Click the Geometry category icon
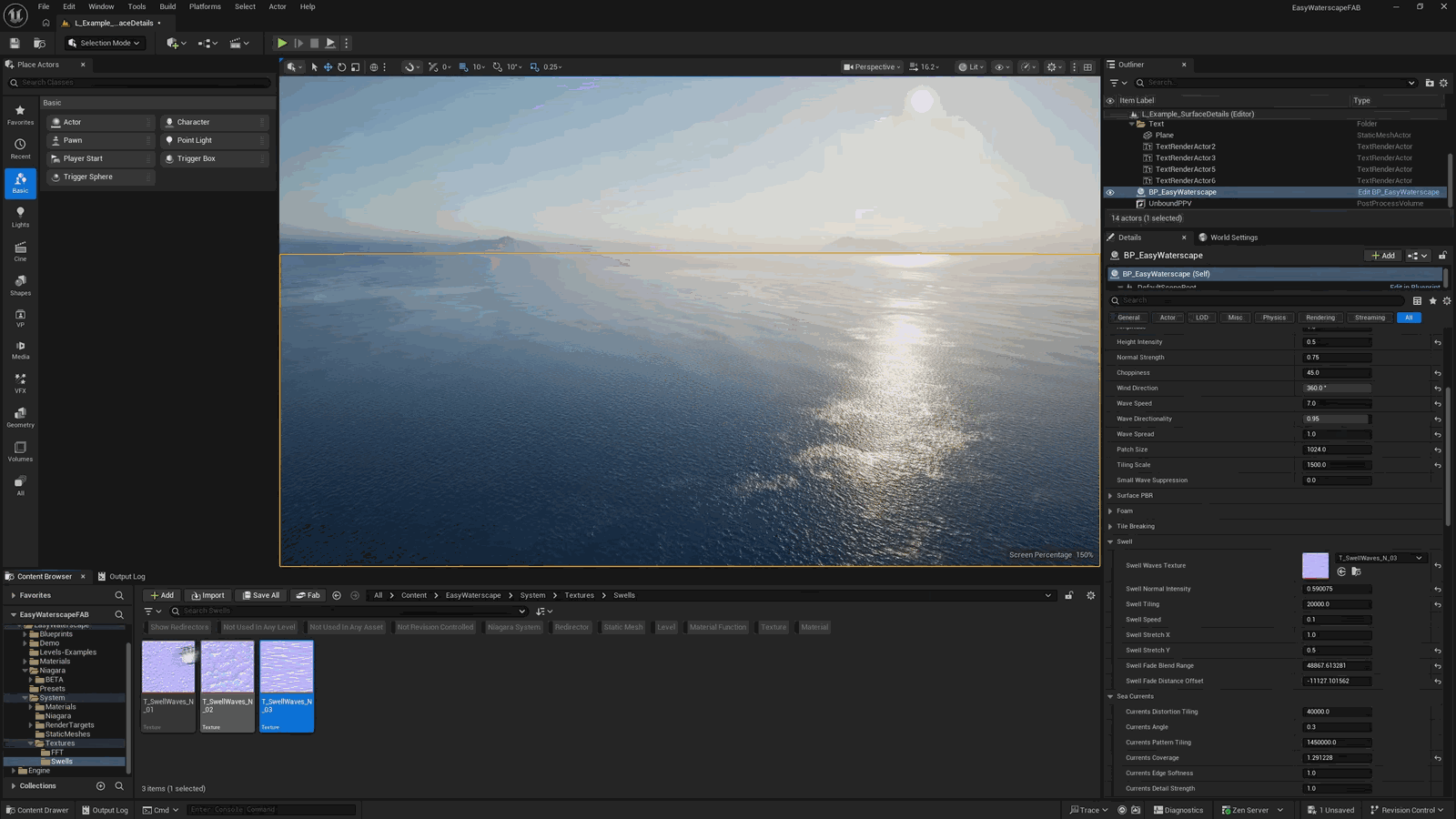1456x819 pixels. (20, 417)
